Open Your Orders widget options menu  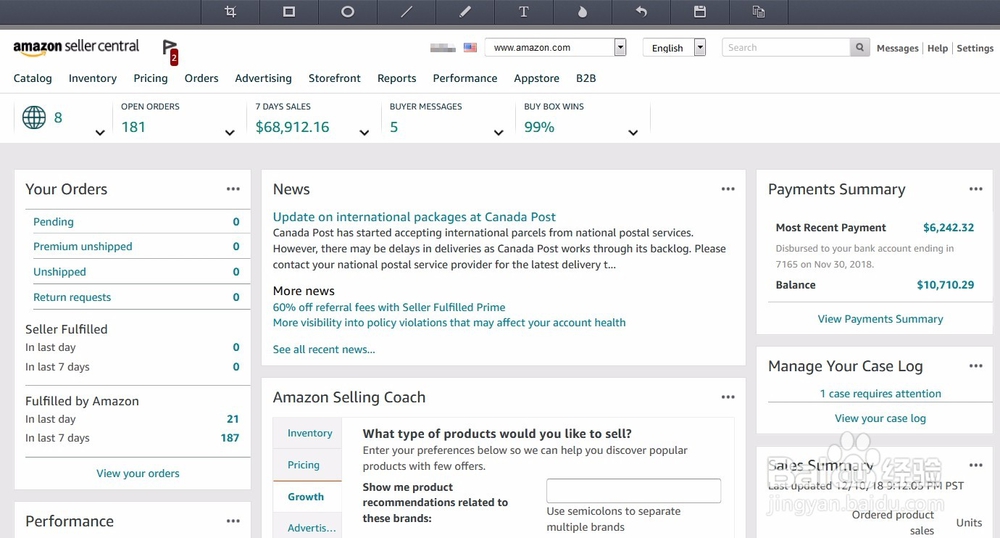(233, 189)
